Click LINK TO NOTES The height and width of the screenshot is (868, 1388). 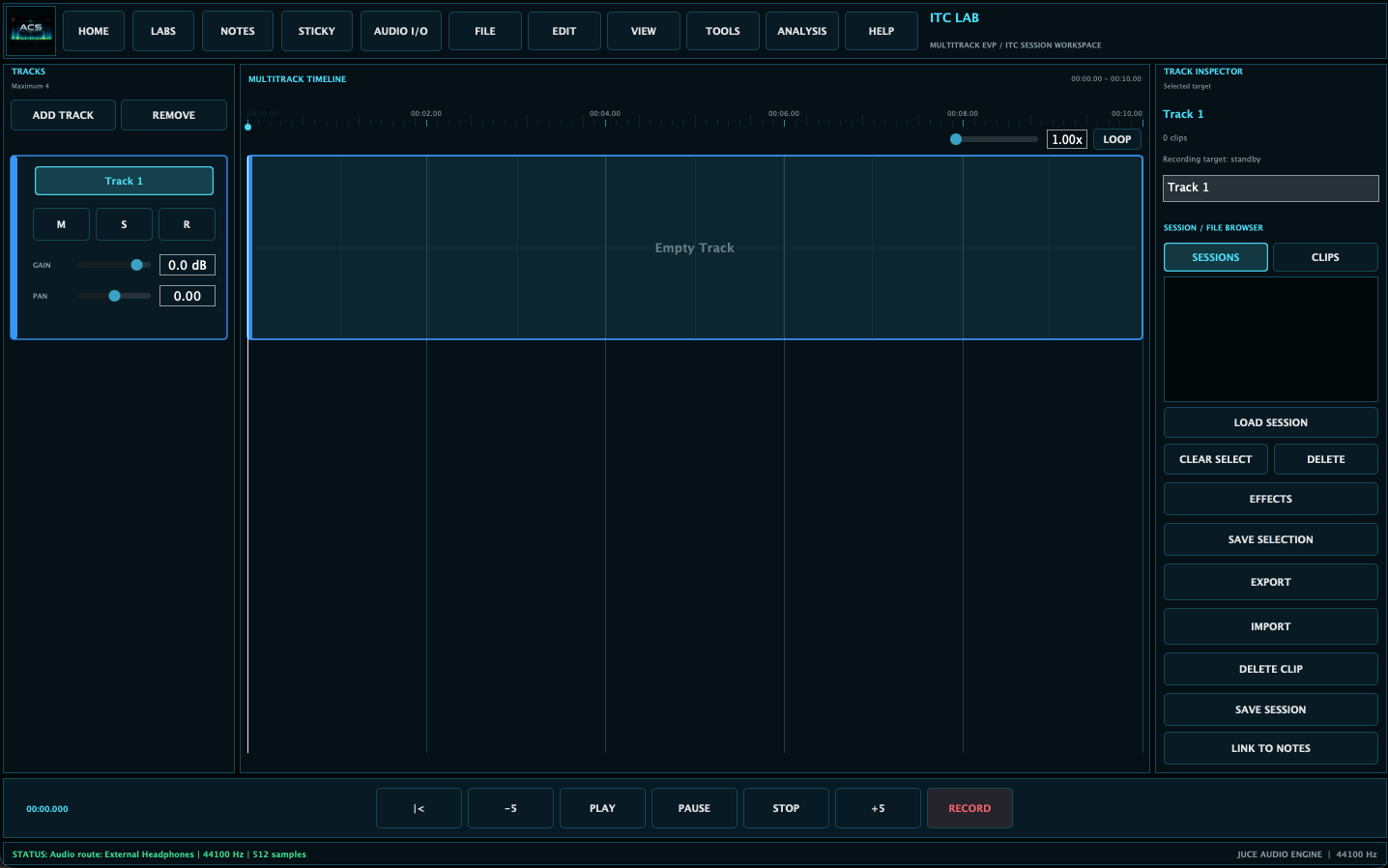[1271, 748]
